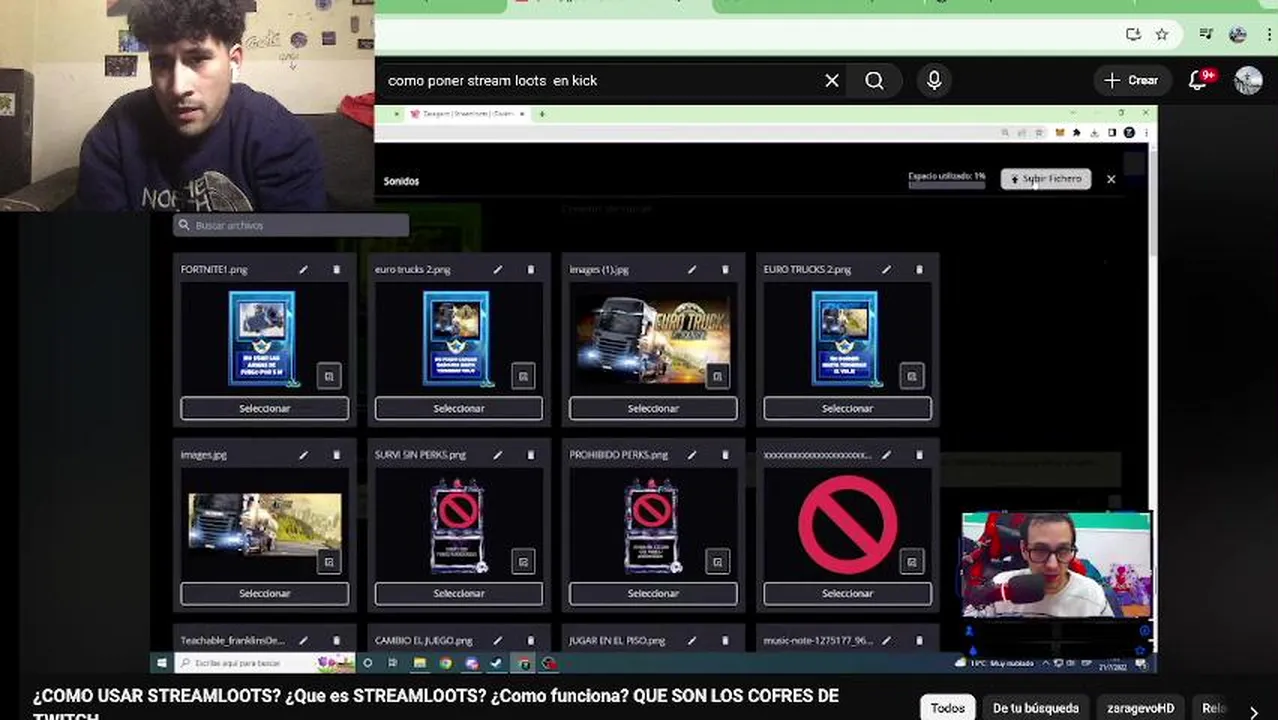Rename images.jpg with the pencil icon
The image size is (1278, 720).
[x=303, y=454]
